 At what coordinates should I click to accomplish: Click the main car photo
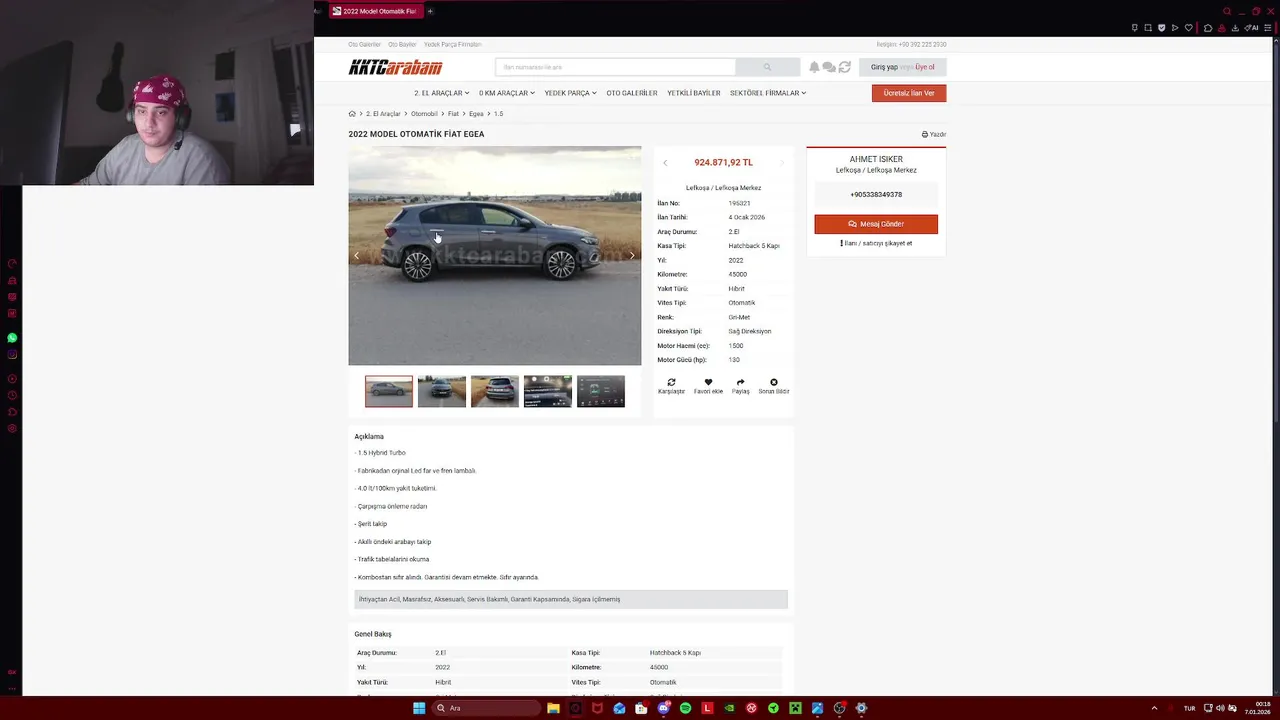tap(495, 256)
